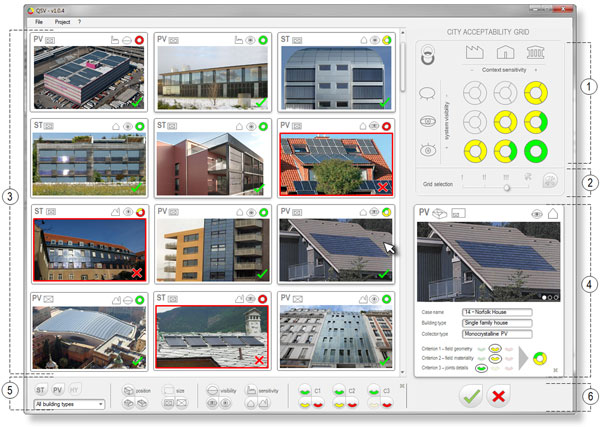This screenshot has height=427, width=600.
Task: Toggle the PV photovoltaic filter
Action: (x=58, y=388)
